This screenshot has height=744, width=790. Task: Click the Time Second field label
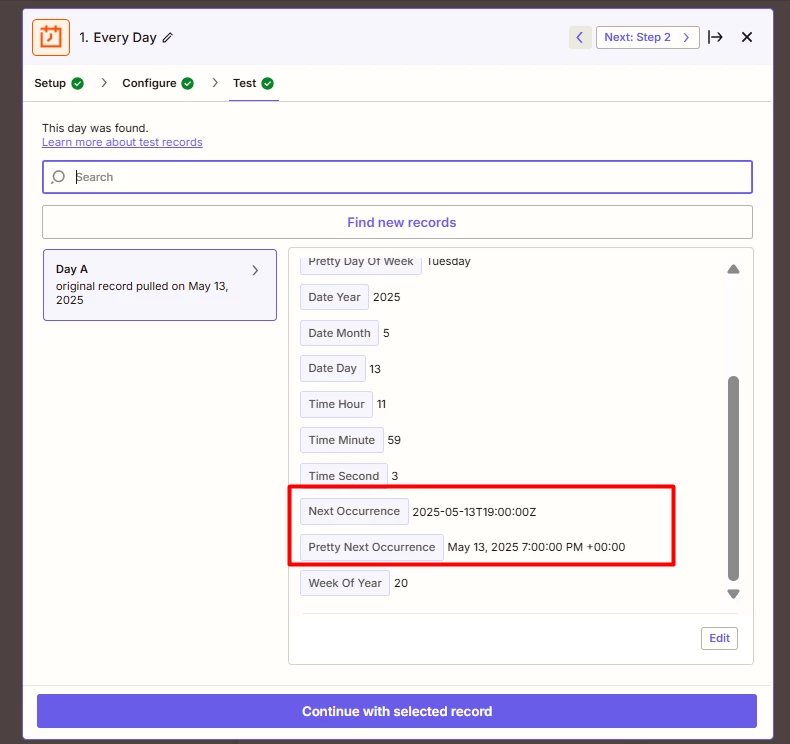coord(344,476)
